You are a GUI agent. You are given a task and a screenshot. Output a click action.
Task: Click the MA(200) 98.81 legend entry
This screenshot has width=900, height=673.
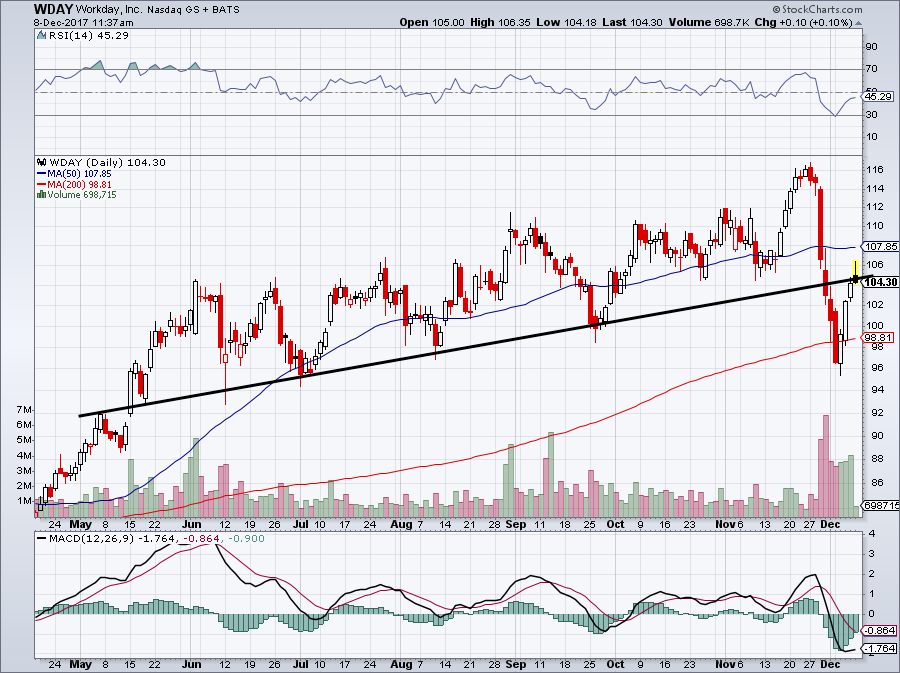(x=74, y=184)
